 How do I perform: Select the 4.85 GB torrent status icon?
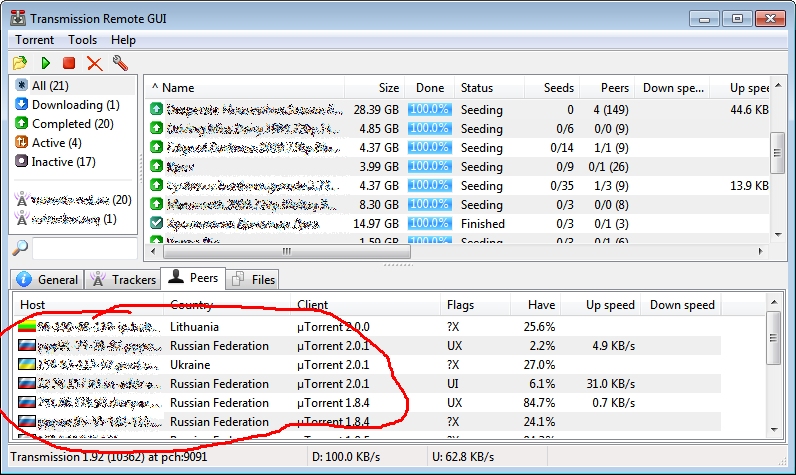point(156,128)
